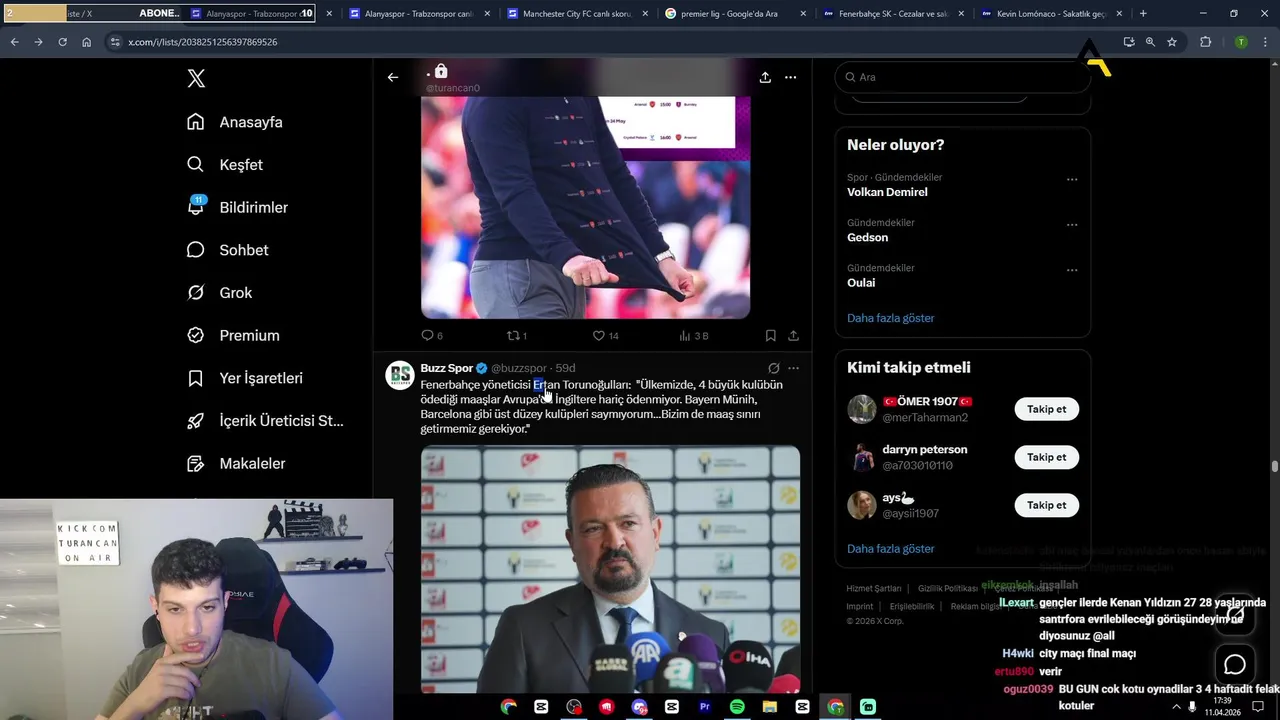Open Gedson trending topic
The image size is (1280, 720).
tap(867, 237)
